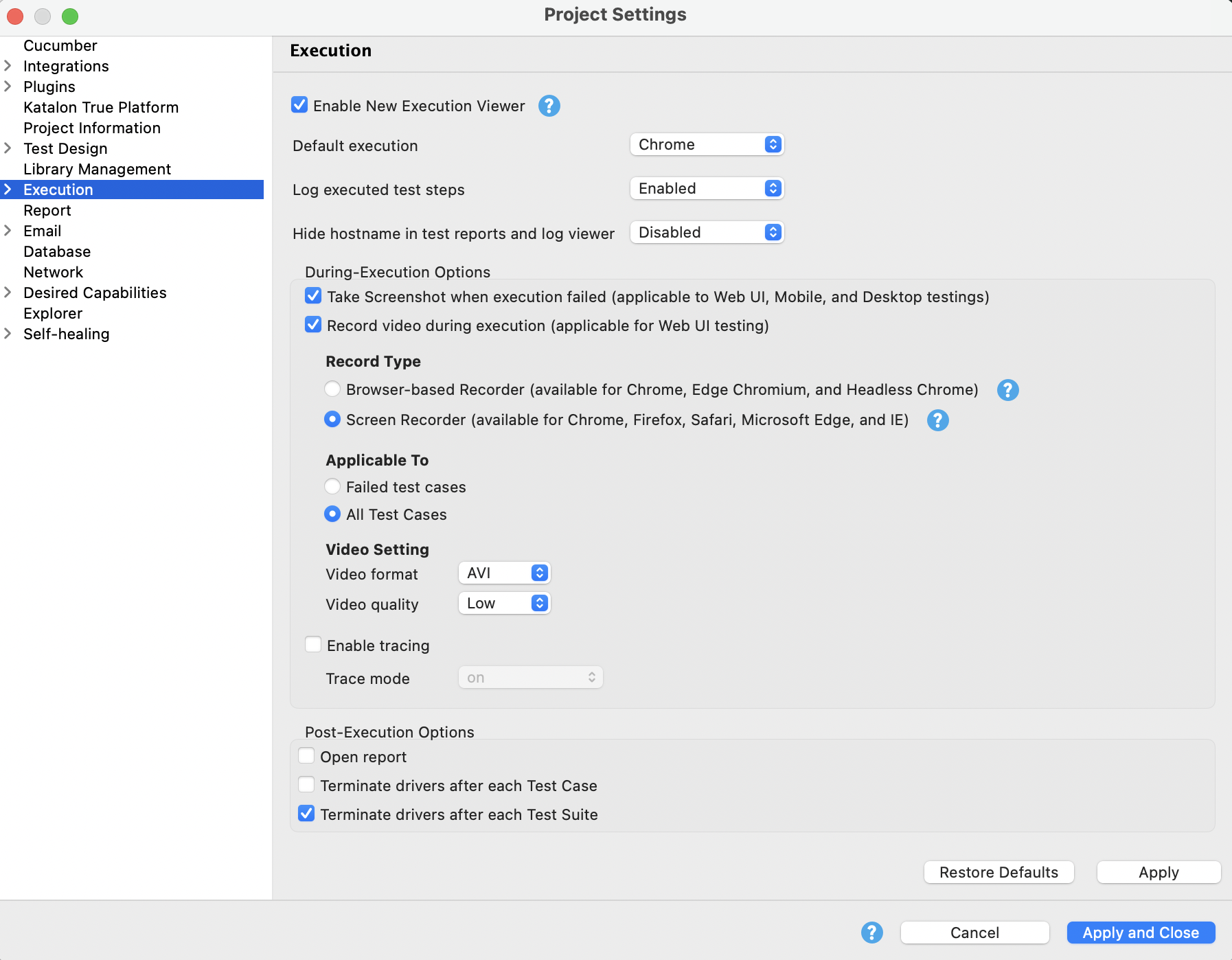Open the Default execution Chrome dropdown
This screenshot has width=1232, height=960.
pos(707,145)
